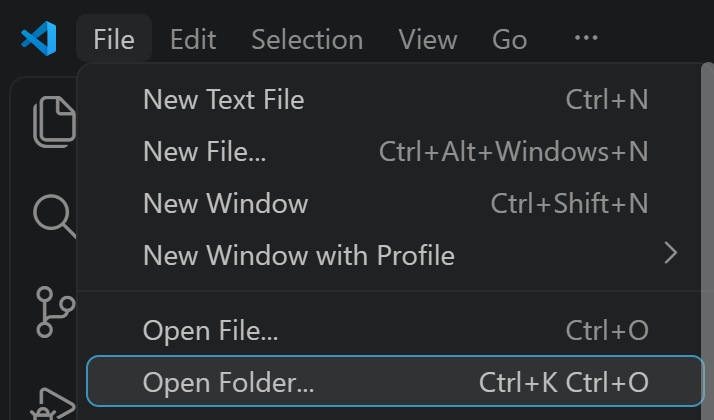This screenshot has height=420, width=714.
Task: Click the Visual Studio Code logo icon
Action: [x=39, y=39]
